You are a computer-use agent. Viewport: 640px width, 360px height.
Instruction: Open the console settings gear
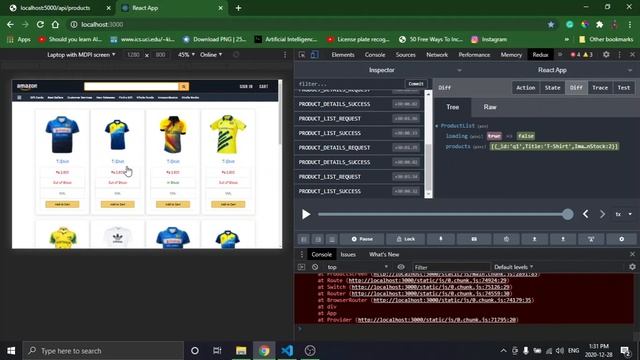pos(632,267)
